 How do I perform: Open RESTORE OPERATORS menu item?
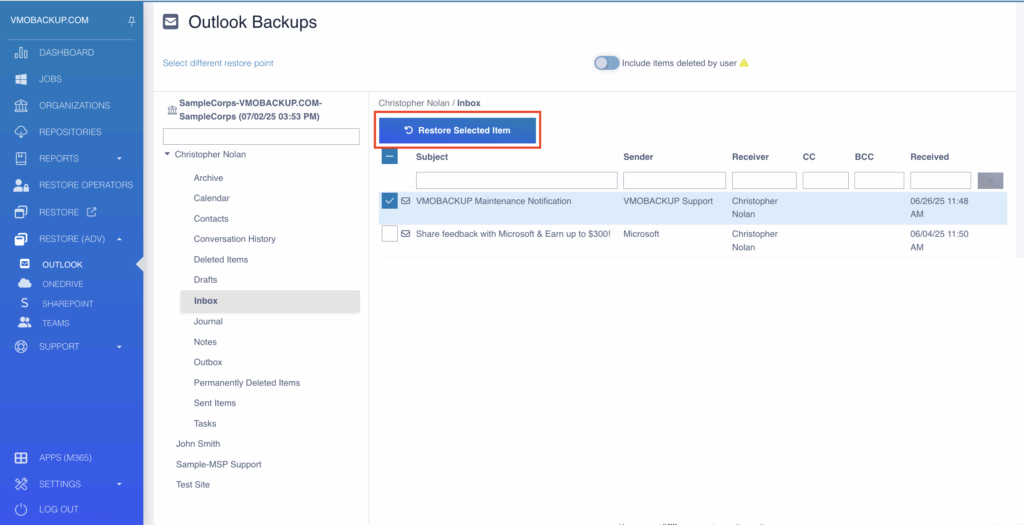(x=86, y=185)
